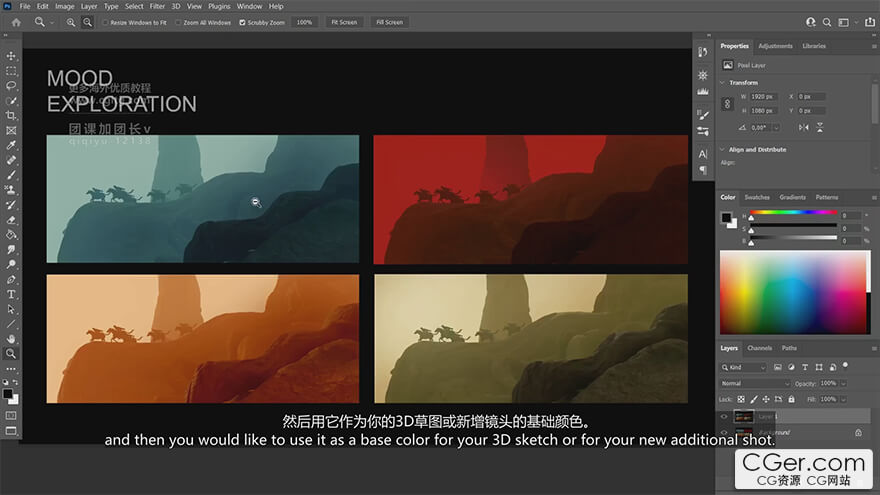
Task: Open the Filter menu
Action: point(157,6)
